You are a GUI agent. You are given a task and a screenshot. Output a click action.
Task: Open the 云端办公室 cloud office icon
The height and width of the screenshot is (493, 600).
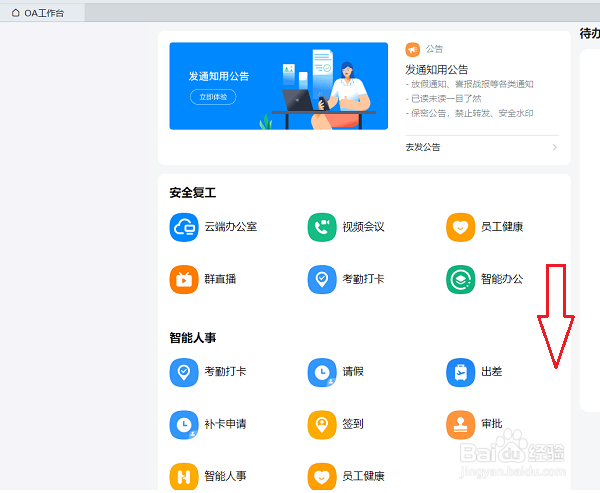[184, 227]
